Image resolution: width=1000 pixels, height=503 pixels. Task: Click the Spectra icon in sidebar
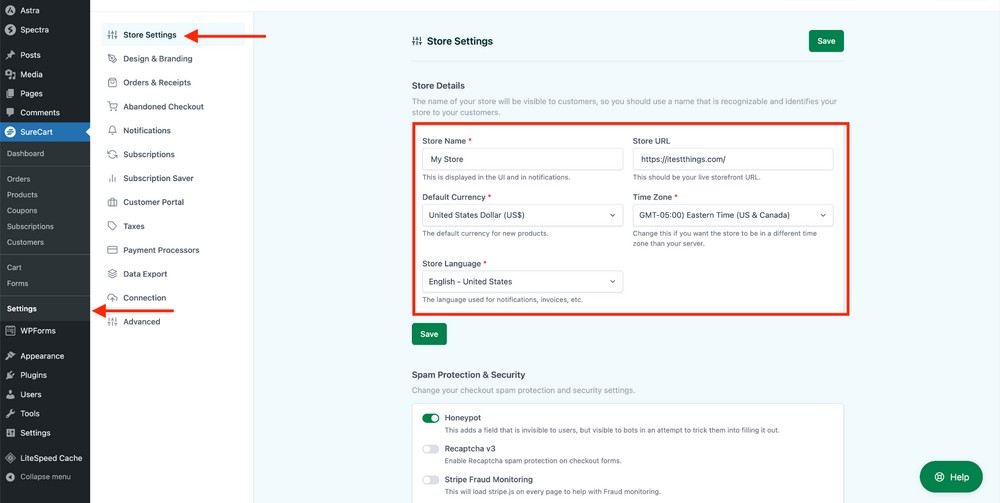point(10,30)
